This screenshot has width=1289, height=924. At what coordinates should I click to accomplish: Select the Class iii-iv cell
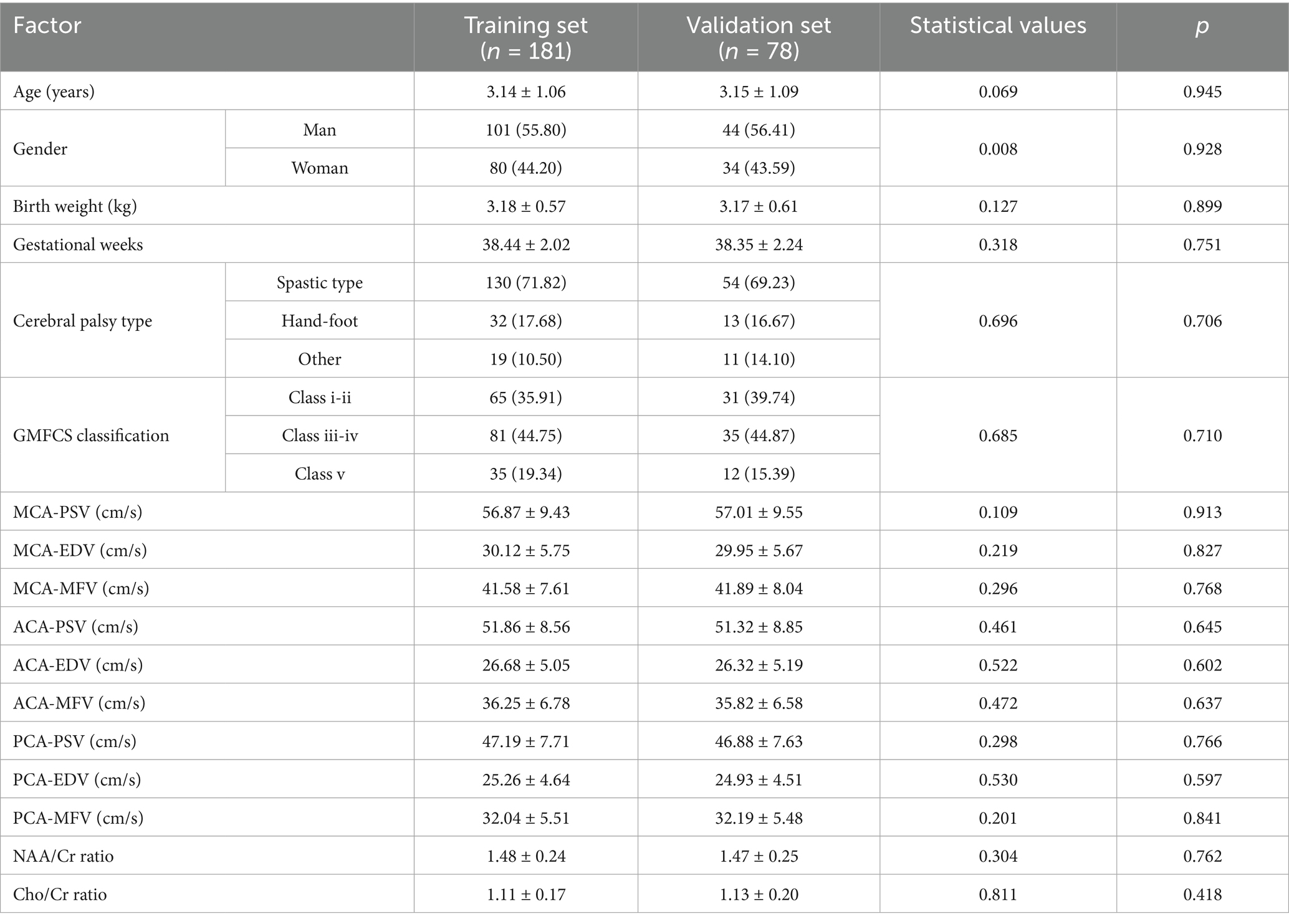point(320,436)
